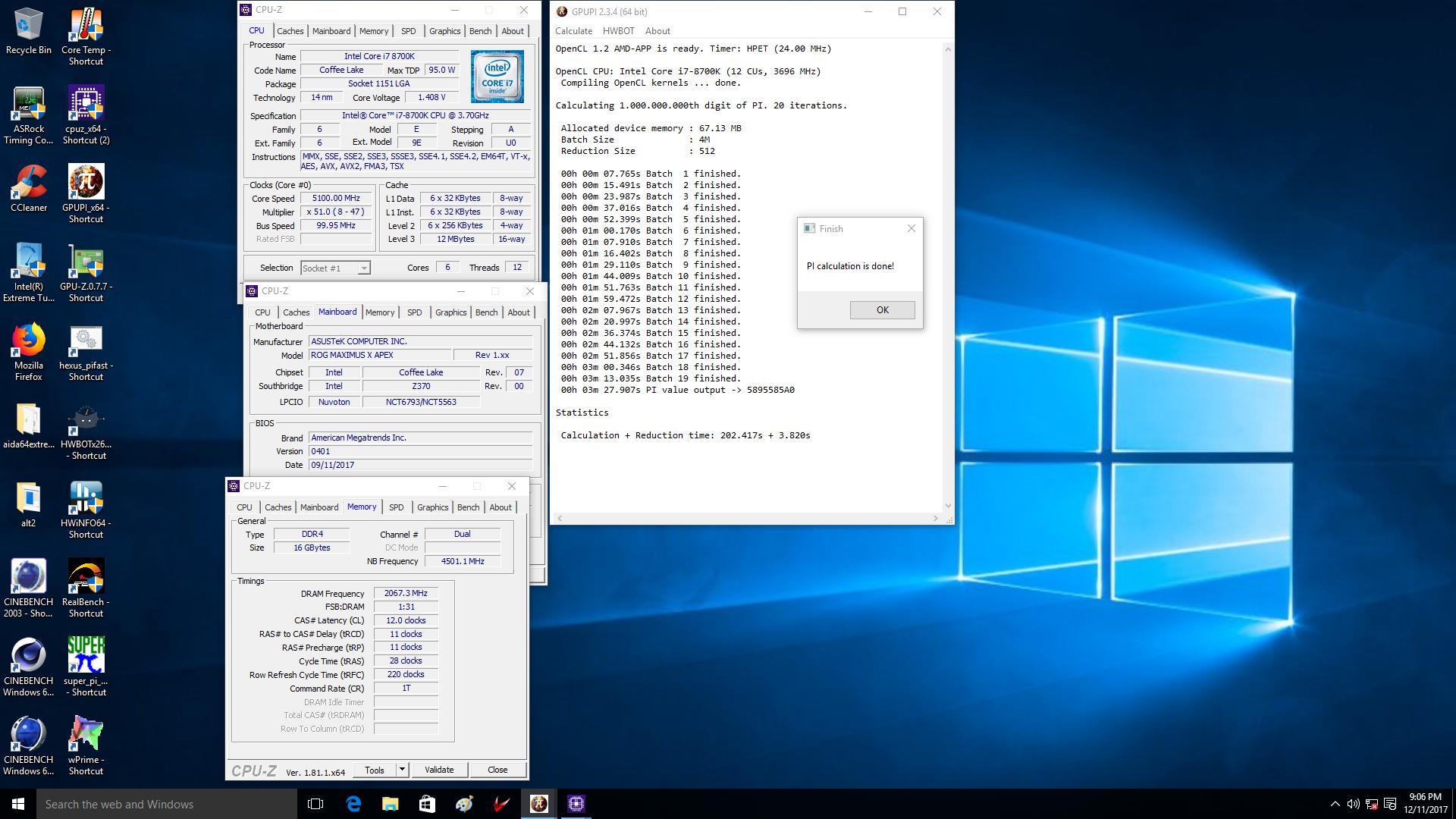1456x819 pixels.
Task: Open About menu in GPUPI
Action: pyautogui.click(x=657, y=31)
